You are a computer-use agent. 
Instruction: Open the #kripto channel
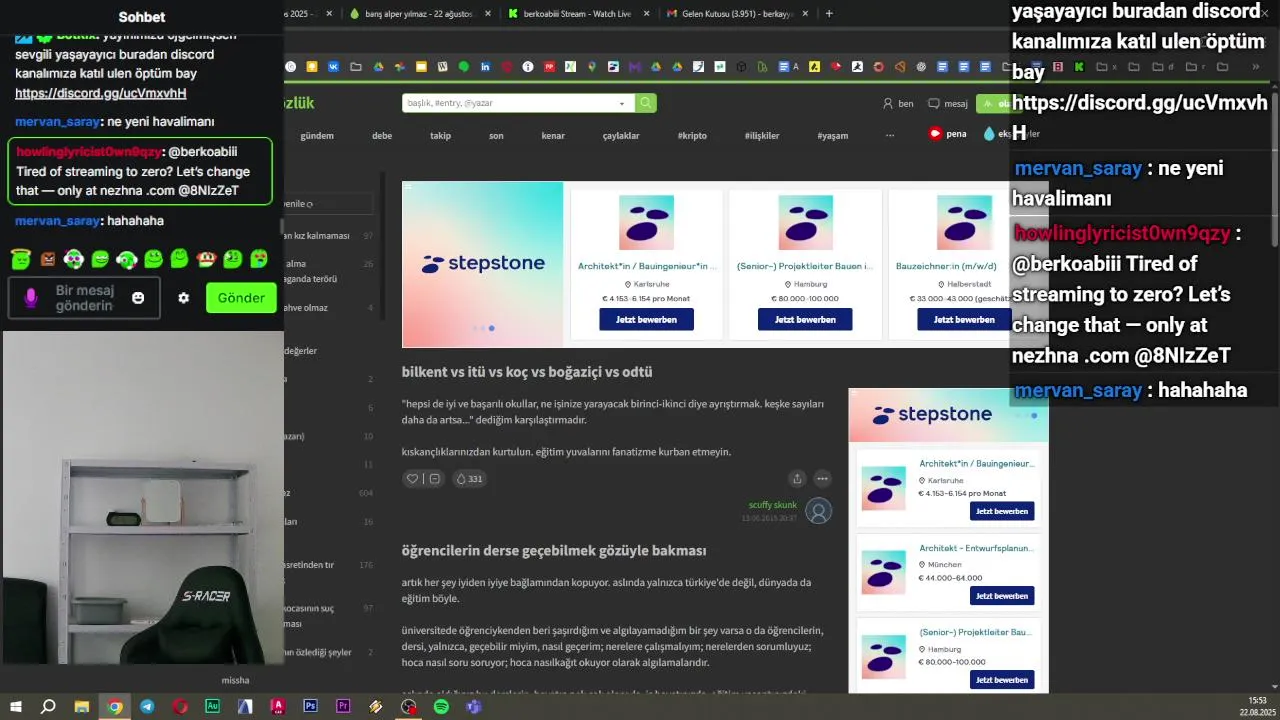pos(692,135)
